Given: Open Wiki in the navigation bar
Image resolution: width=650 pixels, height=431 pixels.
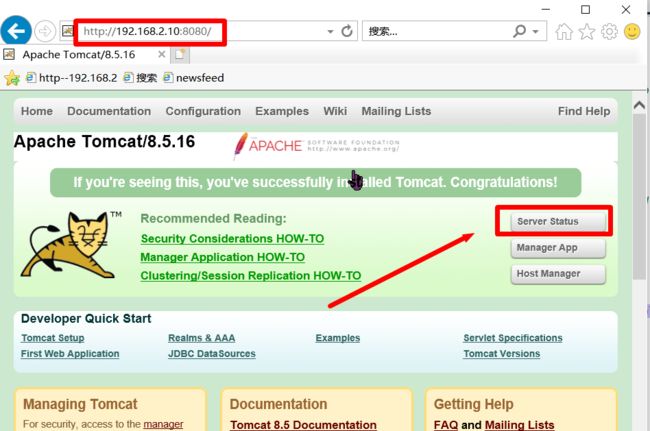Looking at the screenshot, I should point(335,111).
